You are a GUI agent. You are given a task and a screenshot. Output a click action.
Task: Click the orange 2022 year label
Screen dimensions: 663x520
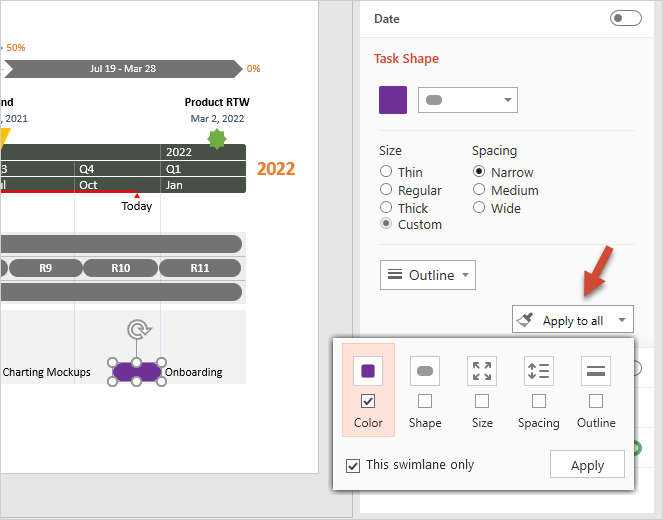click(276, 169)
